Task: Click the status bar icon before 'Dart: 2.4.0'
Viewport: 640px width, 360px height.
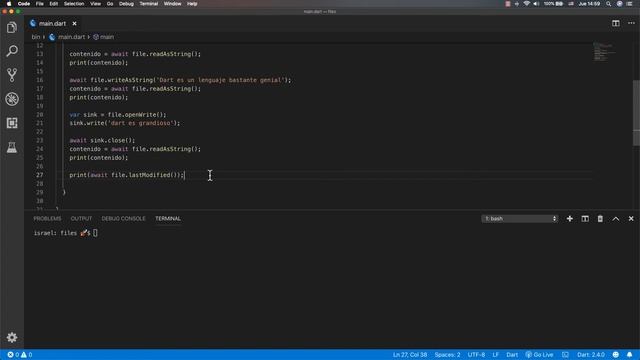Action: click(565, 355)
